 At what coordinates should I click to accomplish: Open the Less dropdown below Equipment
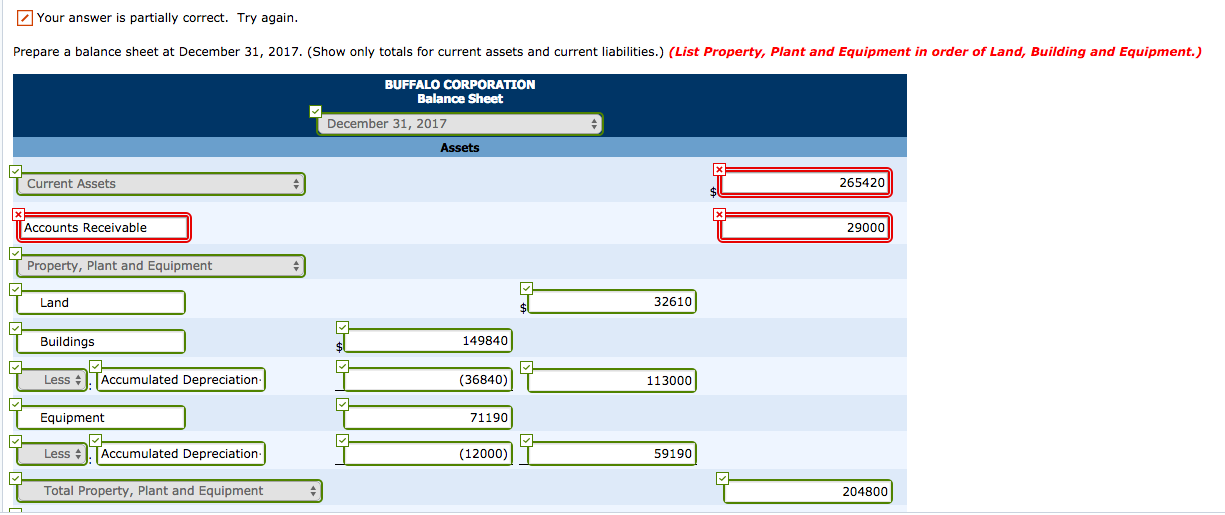coord(57,454)
